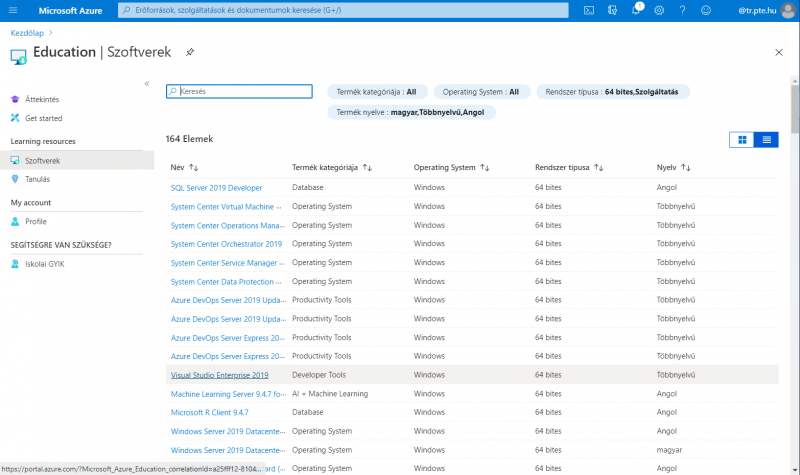Open the feedback smiley icon
This screenshot has width=800, height=475.
(706, 10)
